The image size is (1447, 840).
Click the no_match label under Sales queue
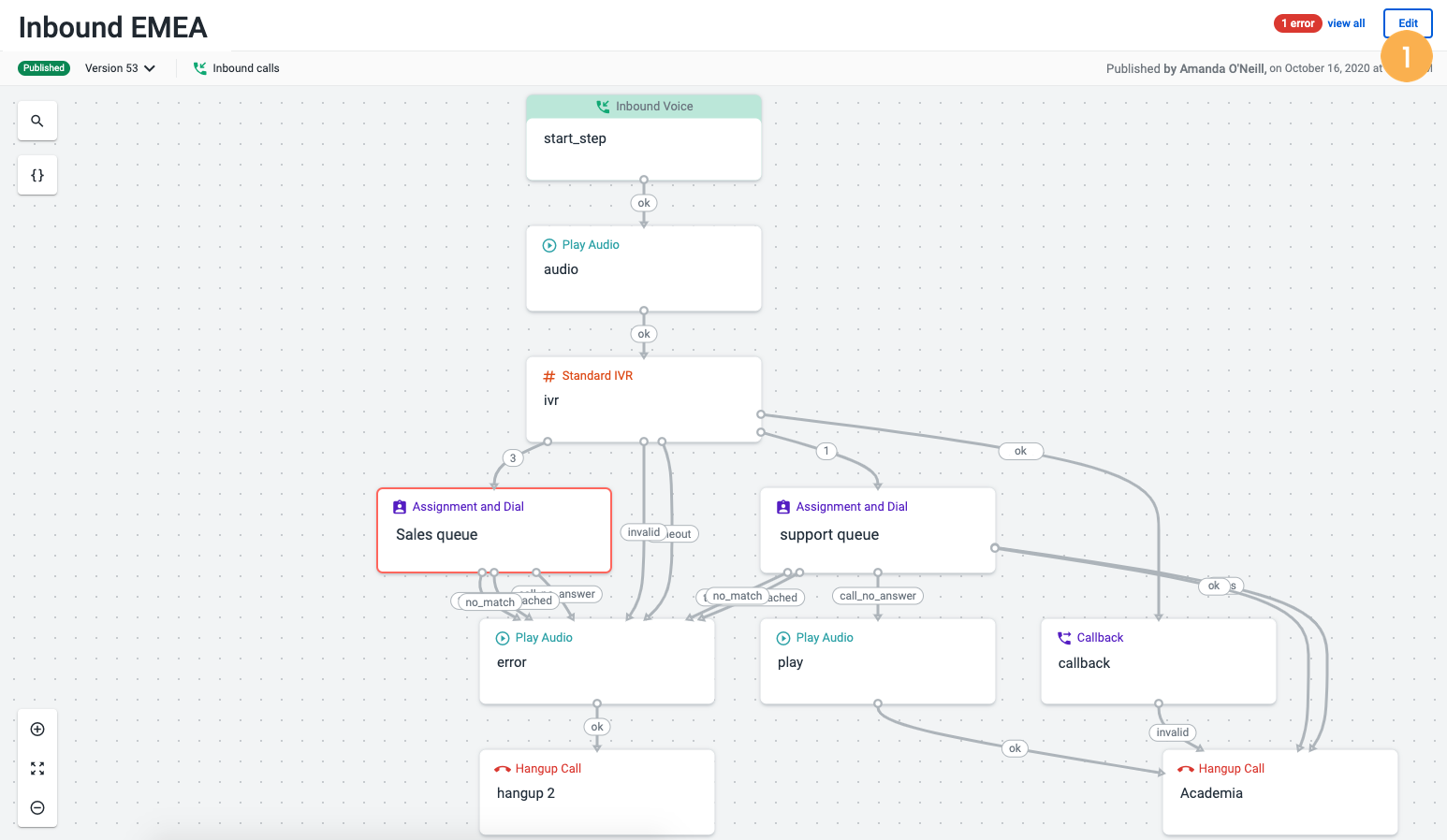(x=490, y=602)
